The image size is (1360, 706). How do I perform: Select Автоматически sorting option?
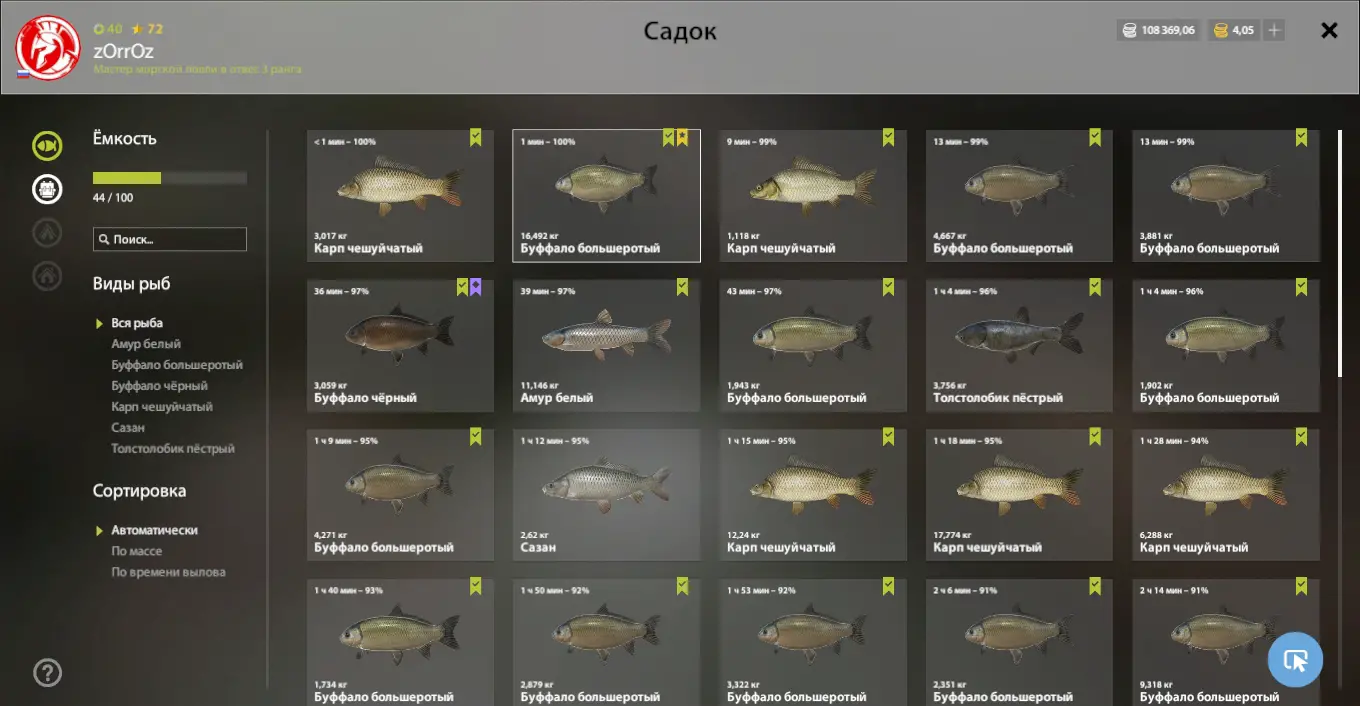[154, 530]
